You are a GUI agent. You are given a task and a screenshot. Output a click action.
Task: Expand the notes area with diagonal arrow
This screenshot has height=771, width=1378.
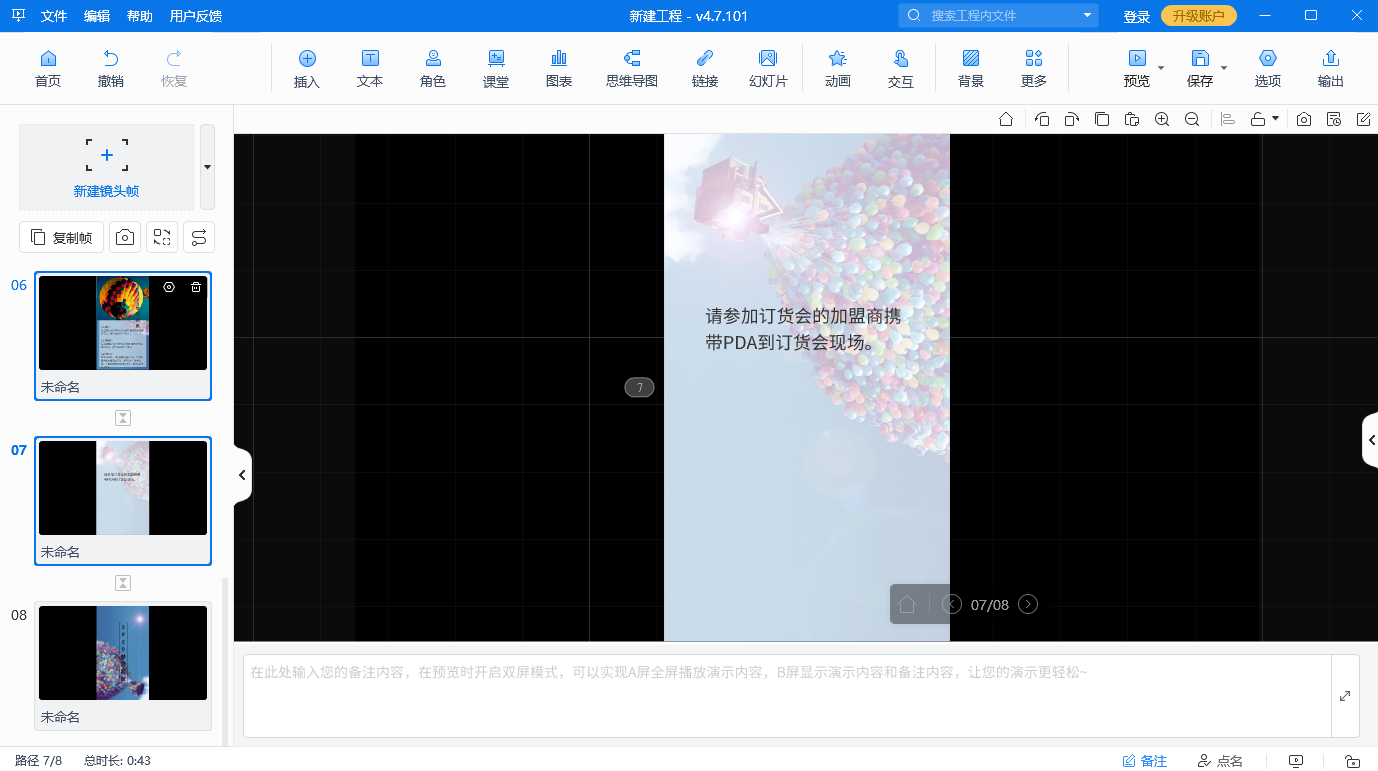[1345, 696]
